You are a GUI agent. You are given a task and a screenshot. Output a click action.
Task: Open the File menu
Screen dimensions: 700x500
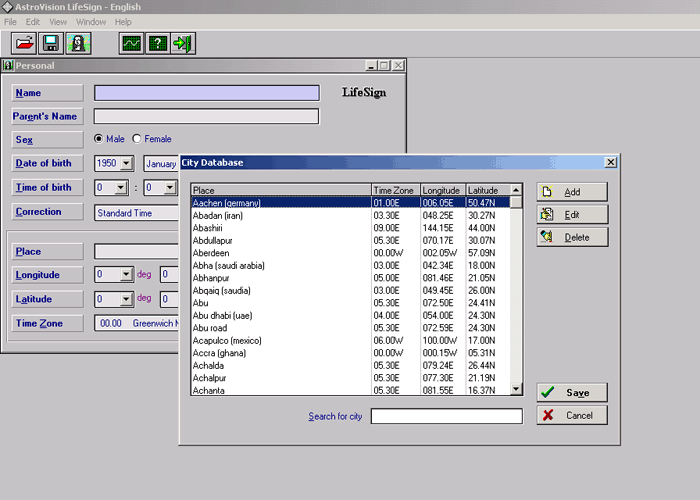10,22
